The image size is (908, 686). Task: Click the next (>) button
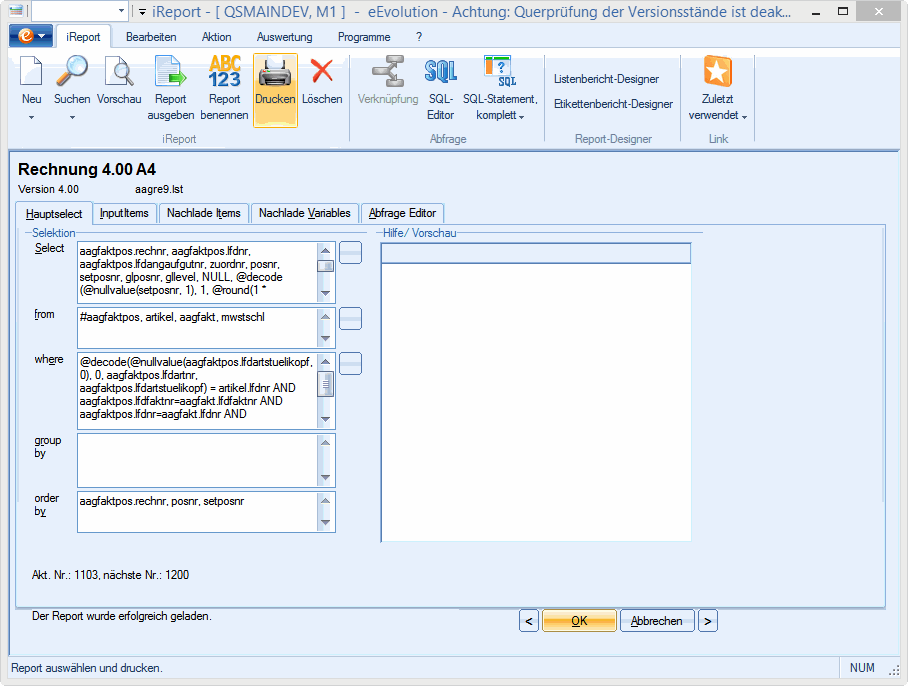pos(708,621)
